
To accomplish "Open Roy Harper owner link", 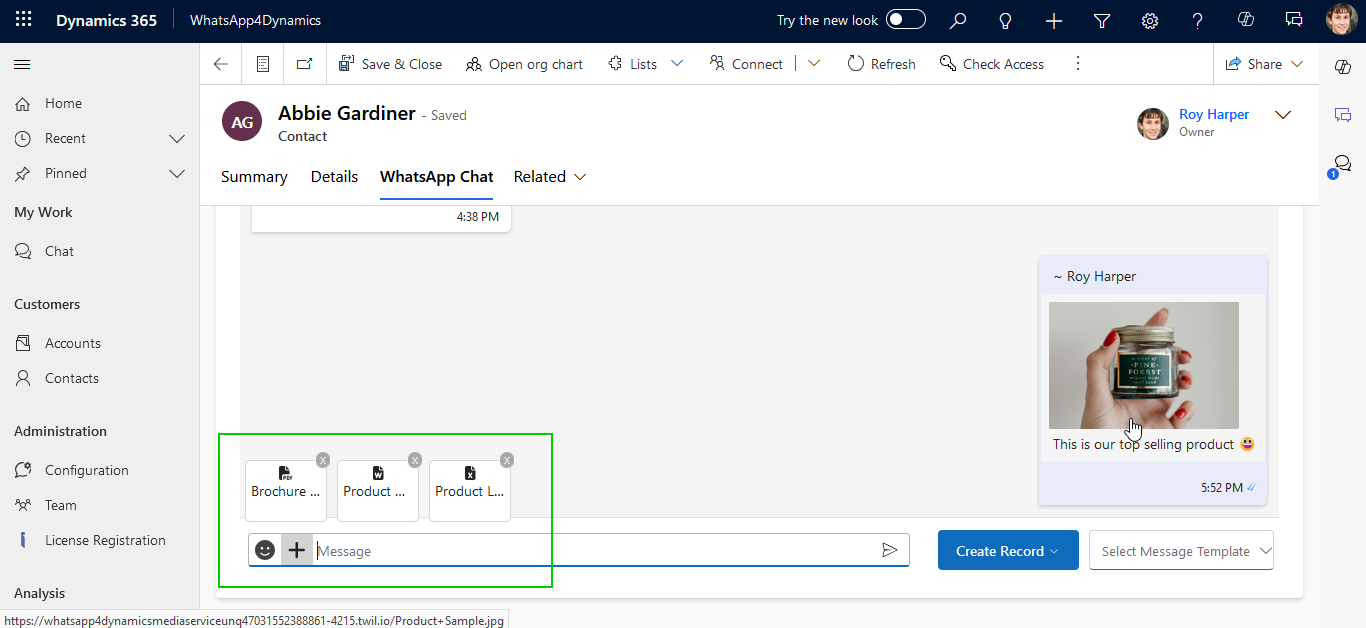I will click(x=1214, y=115).
